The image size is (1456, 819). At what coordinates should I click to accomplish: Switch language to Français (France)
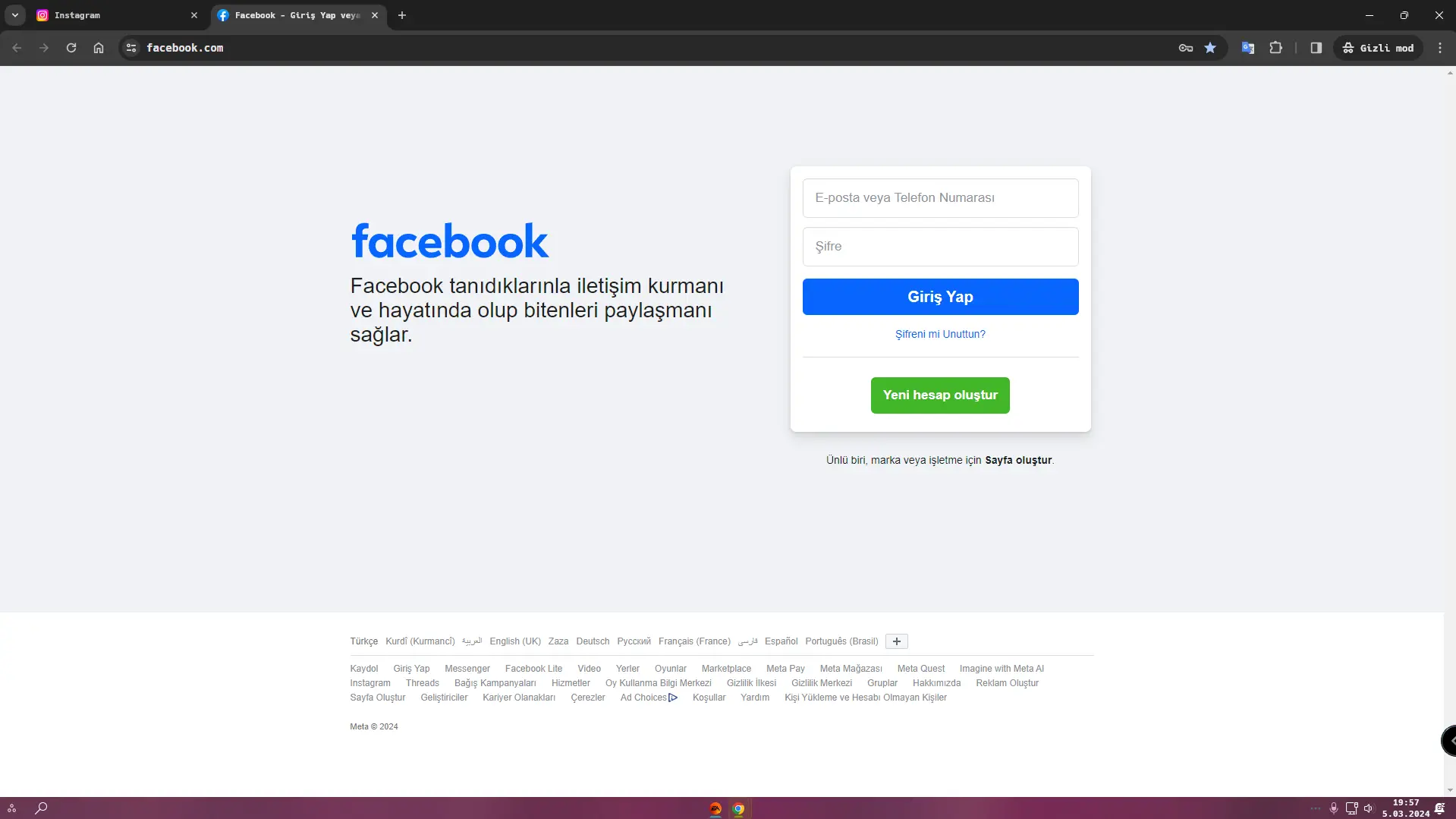click(694, 641)
